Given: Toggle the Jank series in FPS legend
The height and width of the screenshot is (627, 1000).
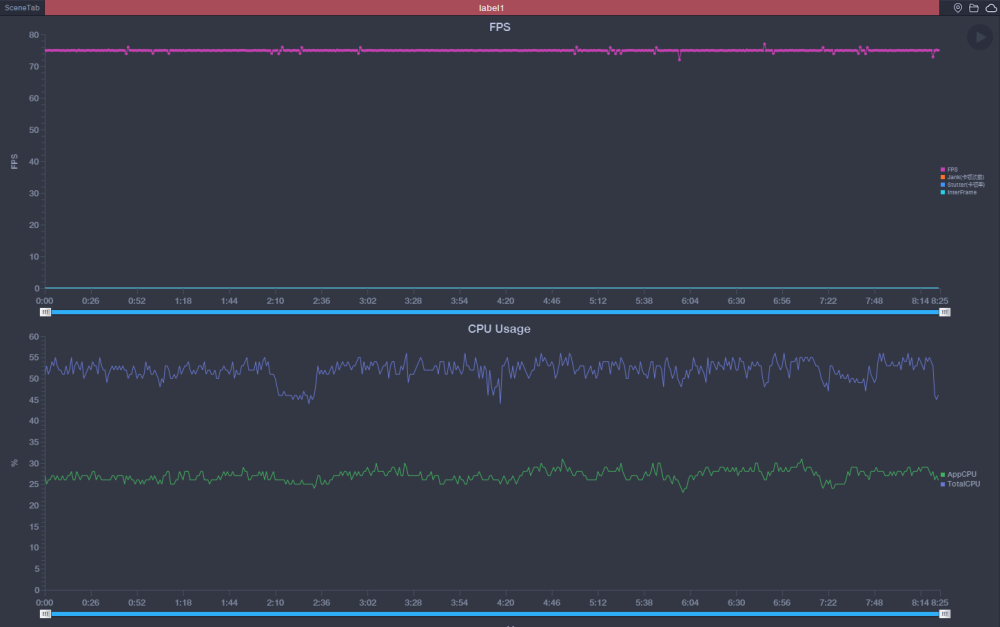Looking at the screenshot, I should [962, 177].
